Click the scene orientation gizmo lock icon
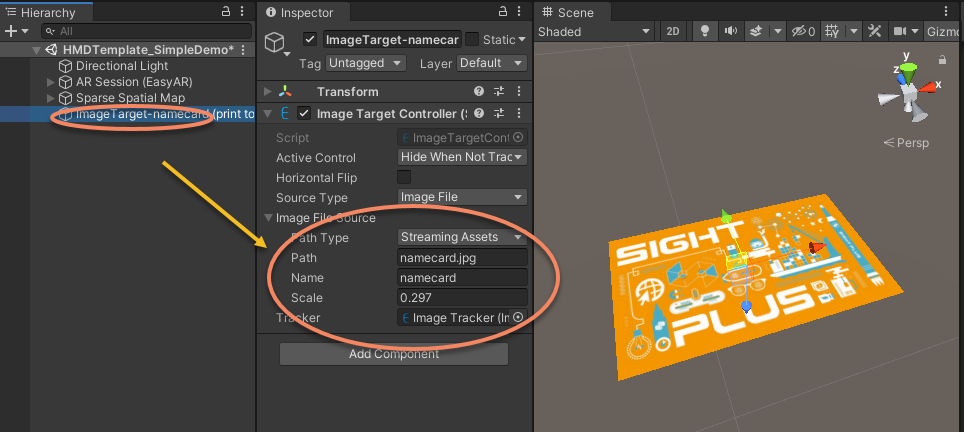Image resolution: width=964 pixels, height=432 pixels. [942, 60]
